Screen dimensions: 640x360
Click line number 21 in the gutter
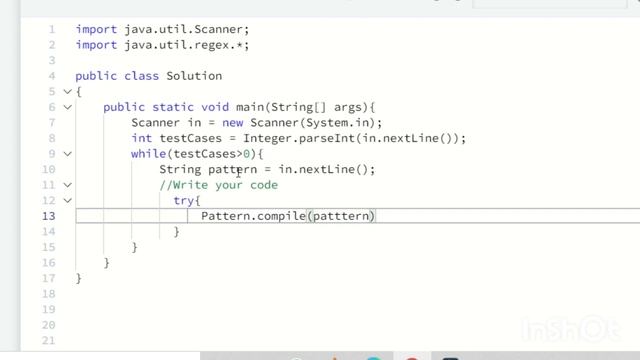[x=49, y=340]
